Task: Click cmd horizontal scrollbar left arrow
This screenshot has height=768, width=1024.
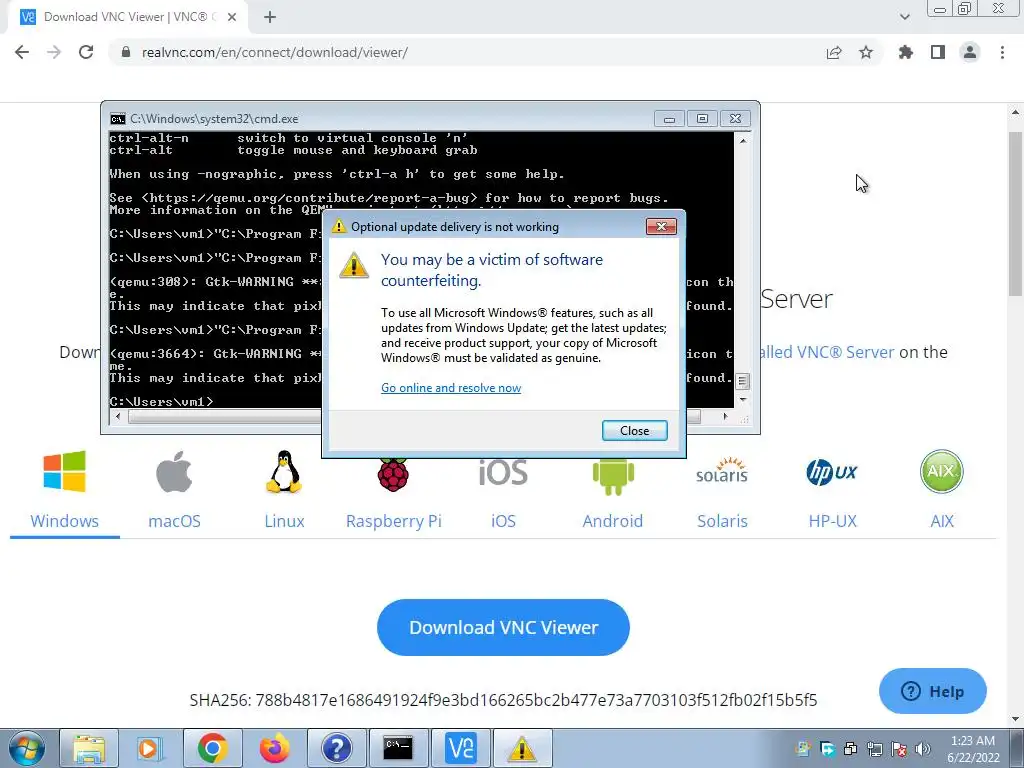Action: point(118,416)
